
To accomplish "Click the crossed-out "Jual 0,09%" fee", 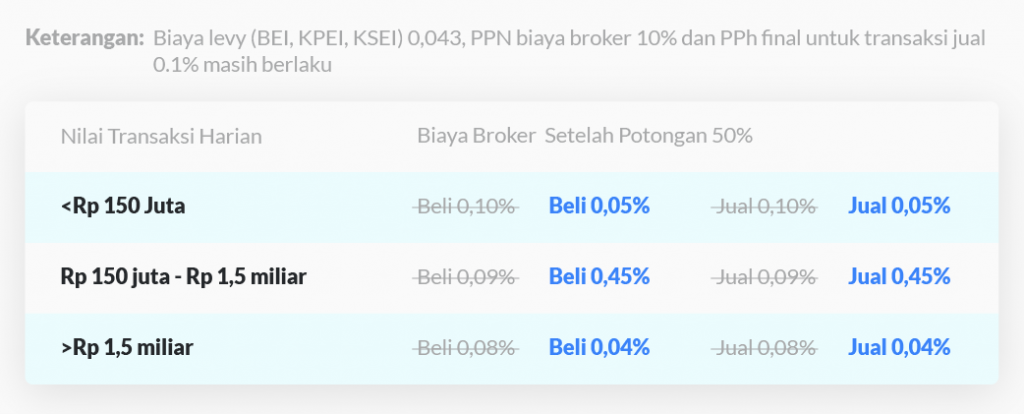I will point(766,277).
